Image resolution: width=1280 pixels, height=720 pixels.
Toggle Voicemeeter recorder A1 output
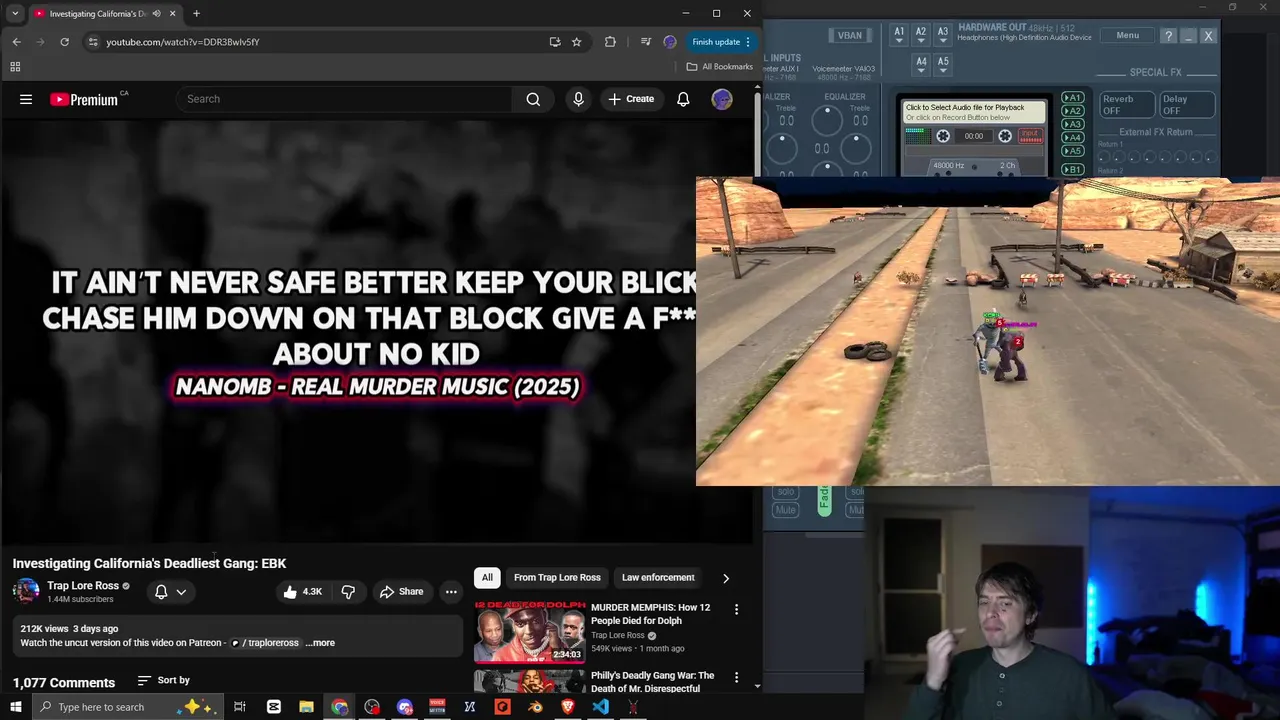[1072, 98]
